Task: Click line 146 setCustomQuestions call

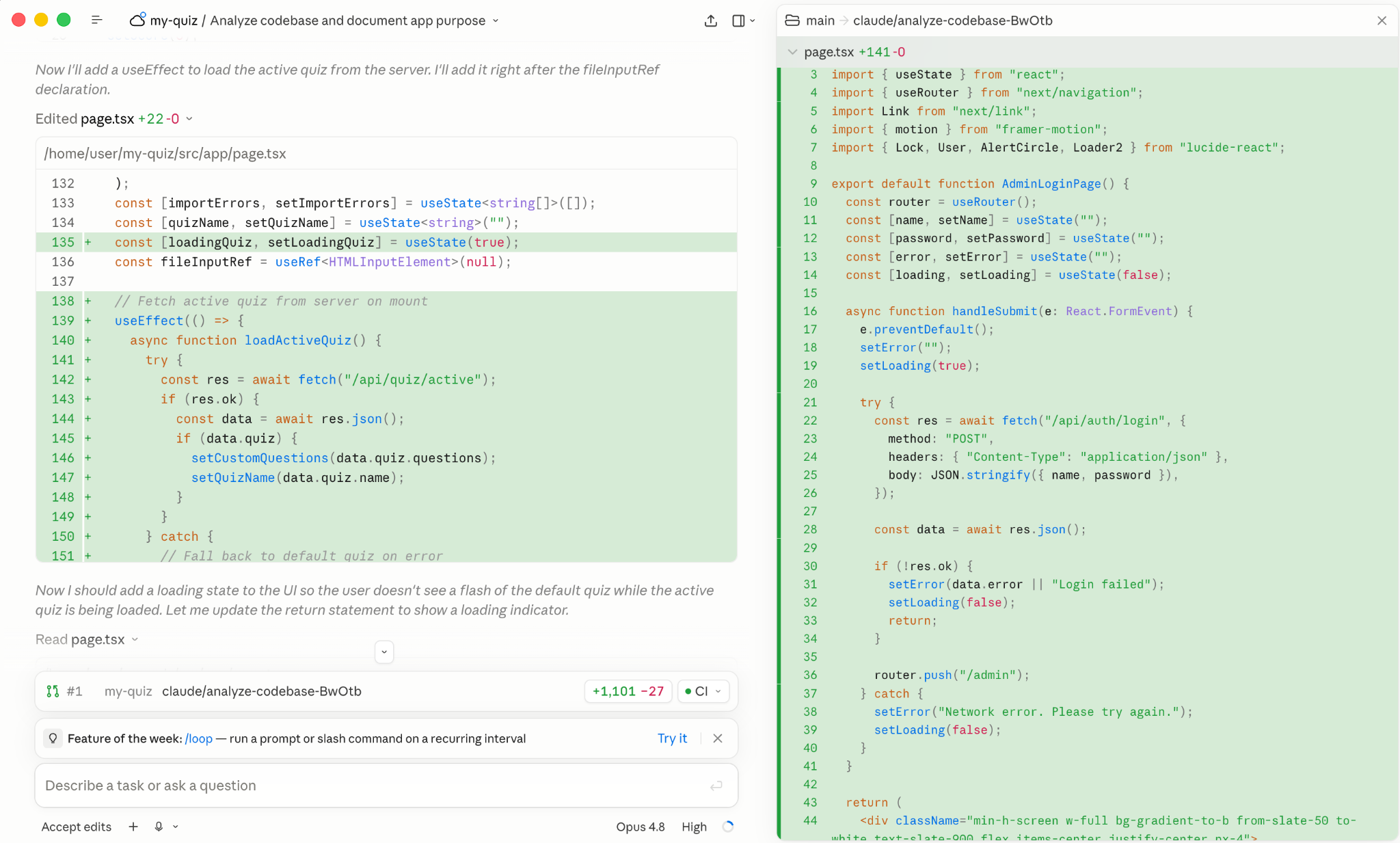Action: (386, 458)
